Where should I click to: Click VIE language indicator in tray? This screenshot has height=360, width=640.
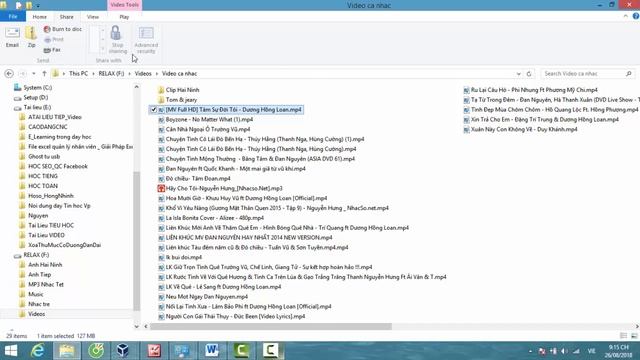[x=591, y=351]
